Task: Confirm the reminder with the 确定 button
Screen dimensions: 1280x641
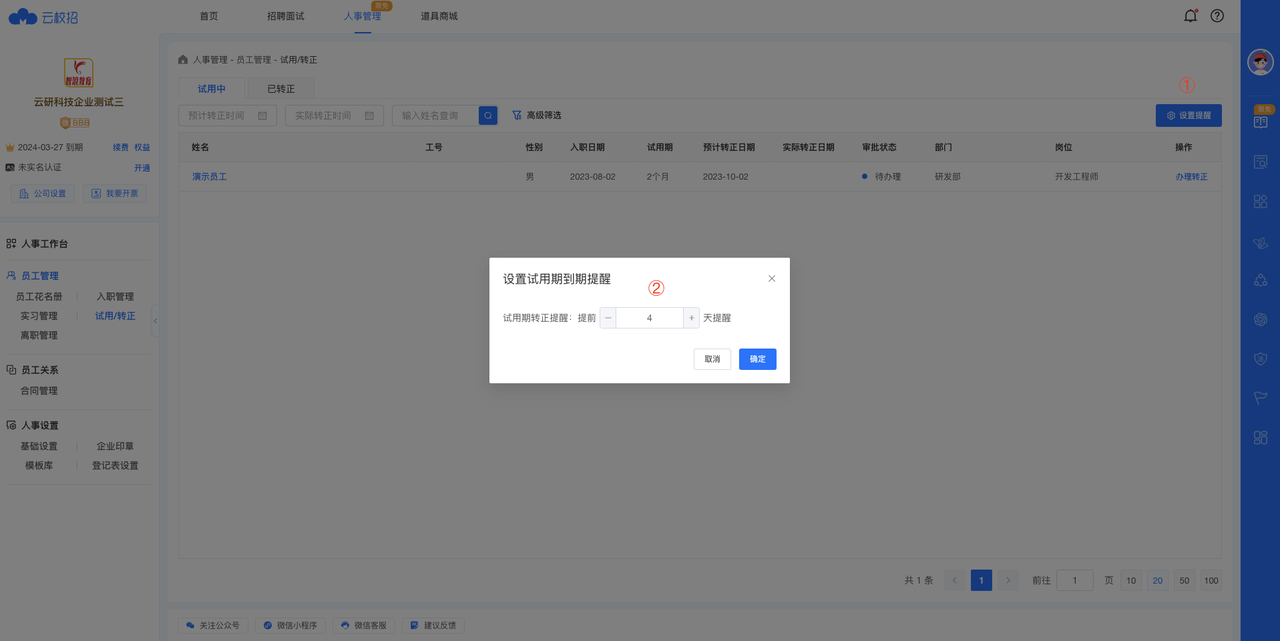Action: coord(757,358)
